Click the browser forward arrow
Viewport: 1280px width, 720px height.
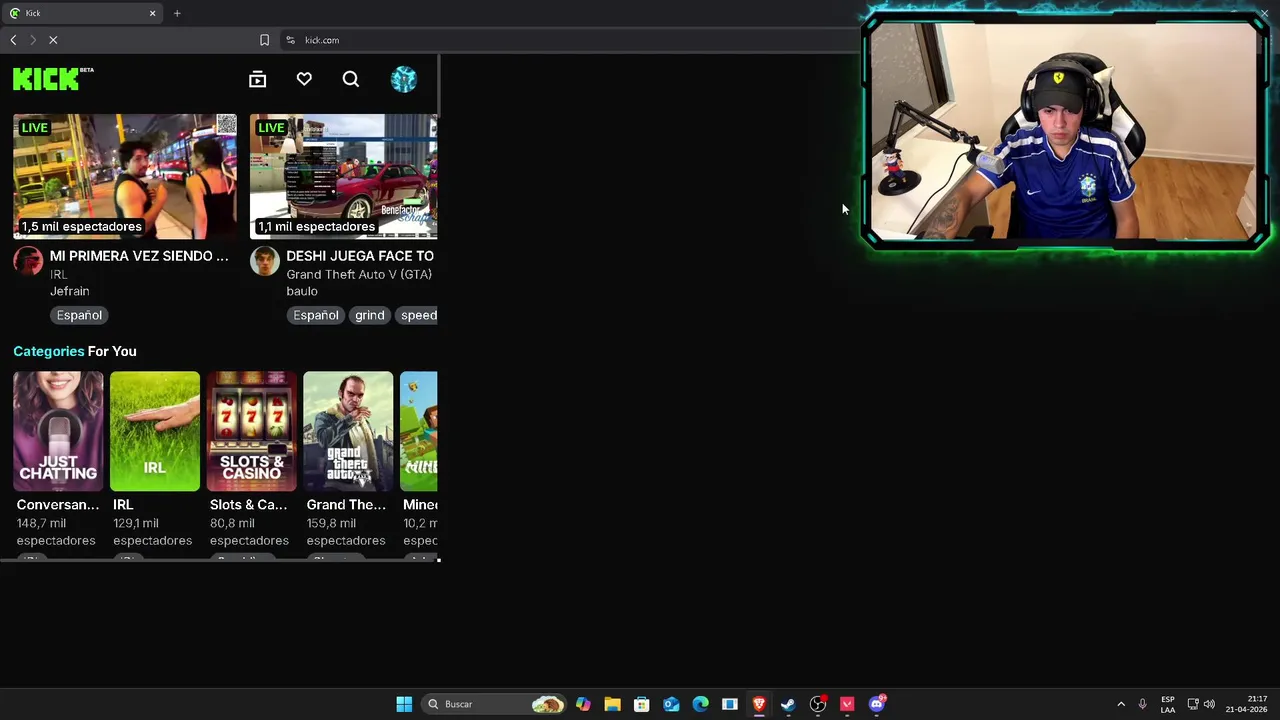click(33, 40)
